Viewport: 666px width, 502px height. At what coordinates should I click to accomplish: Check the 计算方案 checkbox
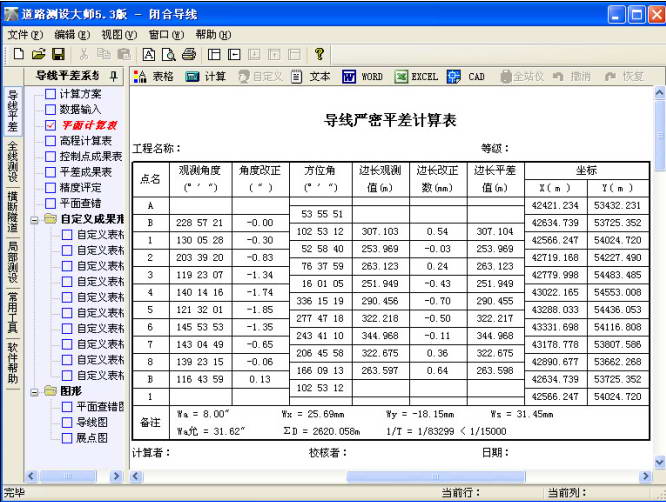click(x=50, y=93)
